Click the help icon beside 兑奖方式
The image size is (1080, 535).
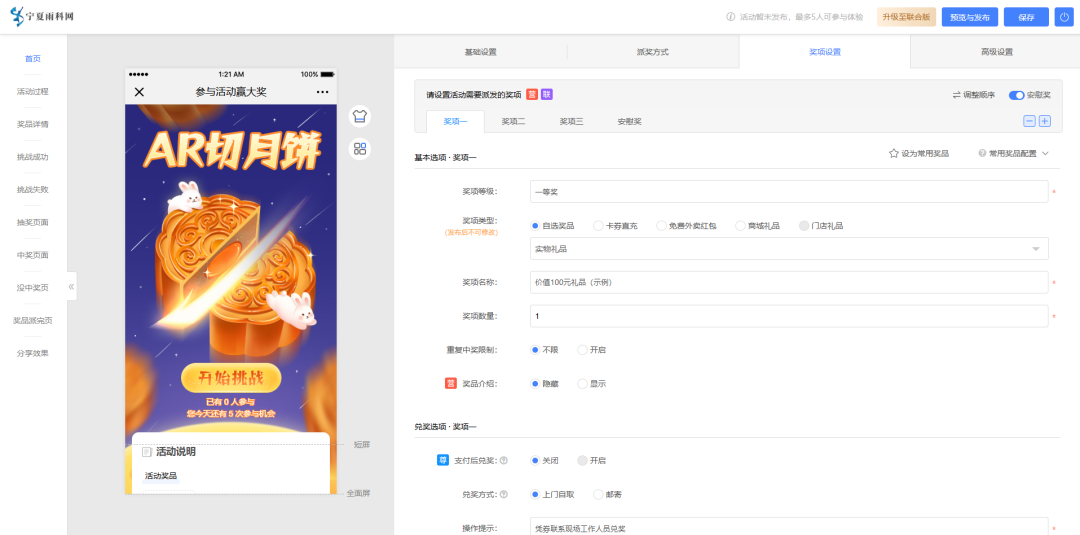point(503,494)
